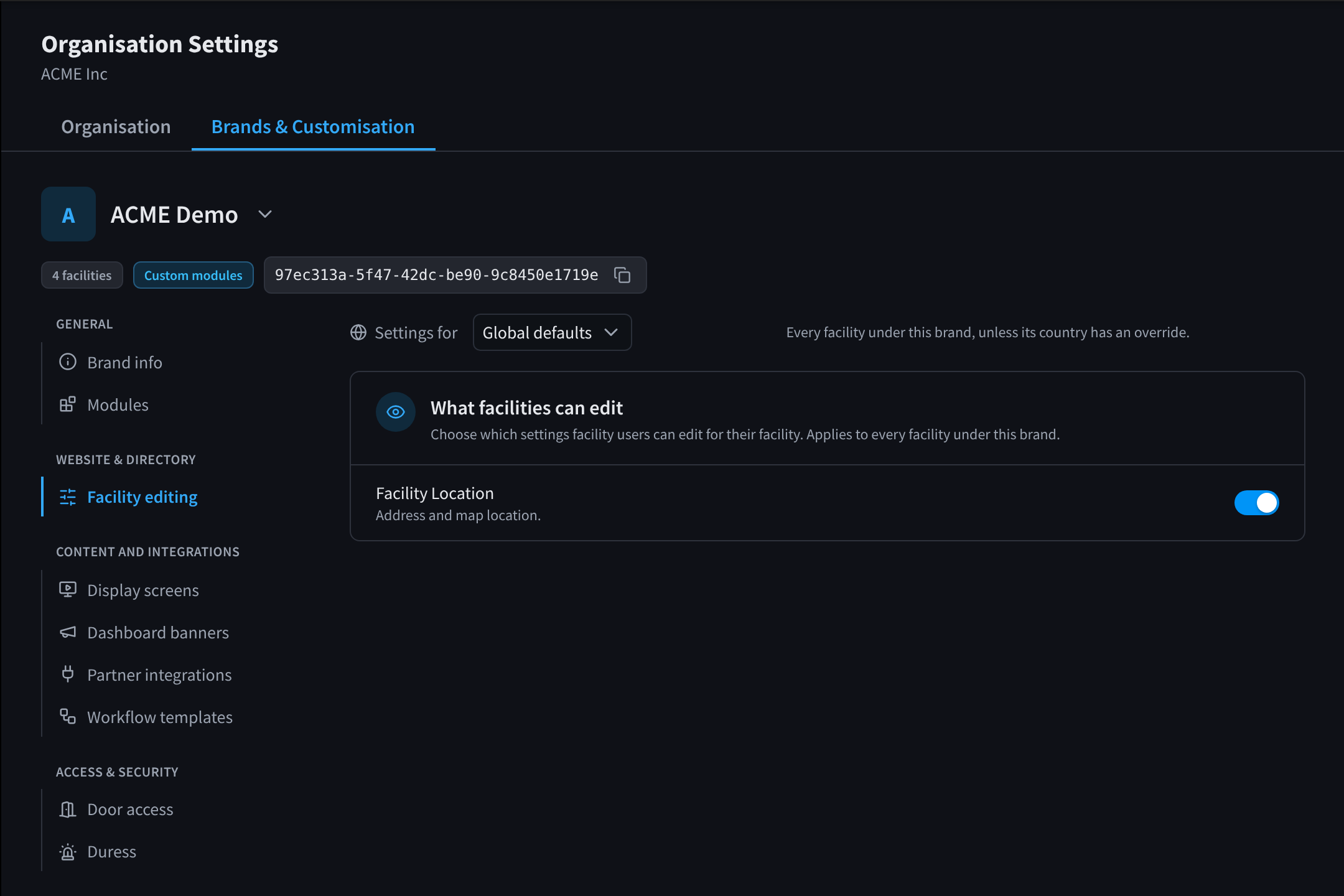Viewport: 1344px width, 896px height.
Task: Open Display screens settings
Action: tap(143, 590)
